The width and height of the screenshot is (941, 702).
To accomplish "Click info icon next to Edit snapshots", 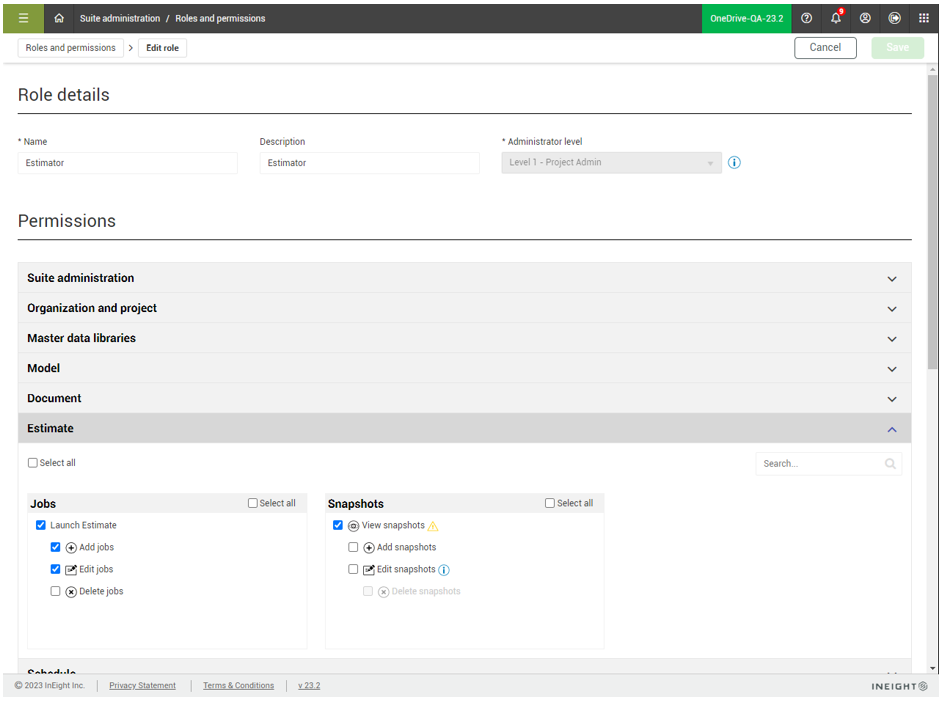I will (x=444, y=570).
